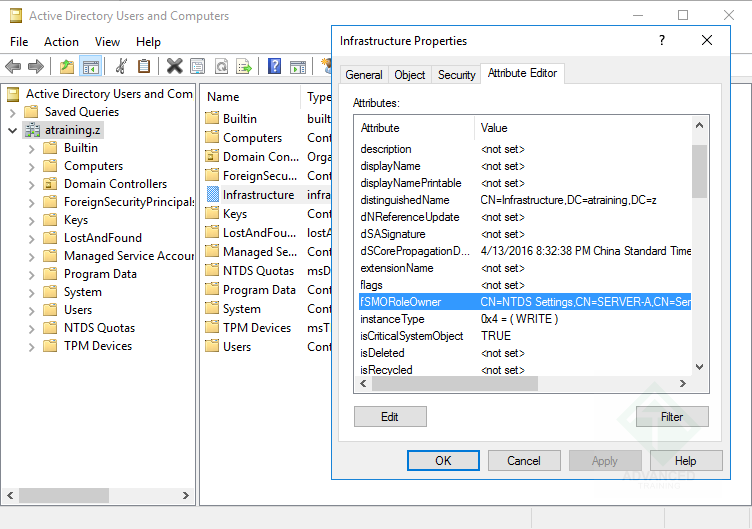Open the Action menu
This screenshot has width=752, height=529.
coord(61,42)
